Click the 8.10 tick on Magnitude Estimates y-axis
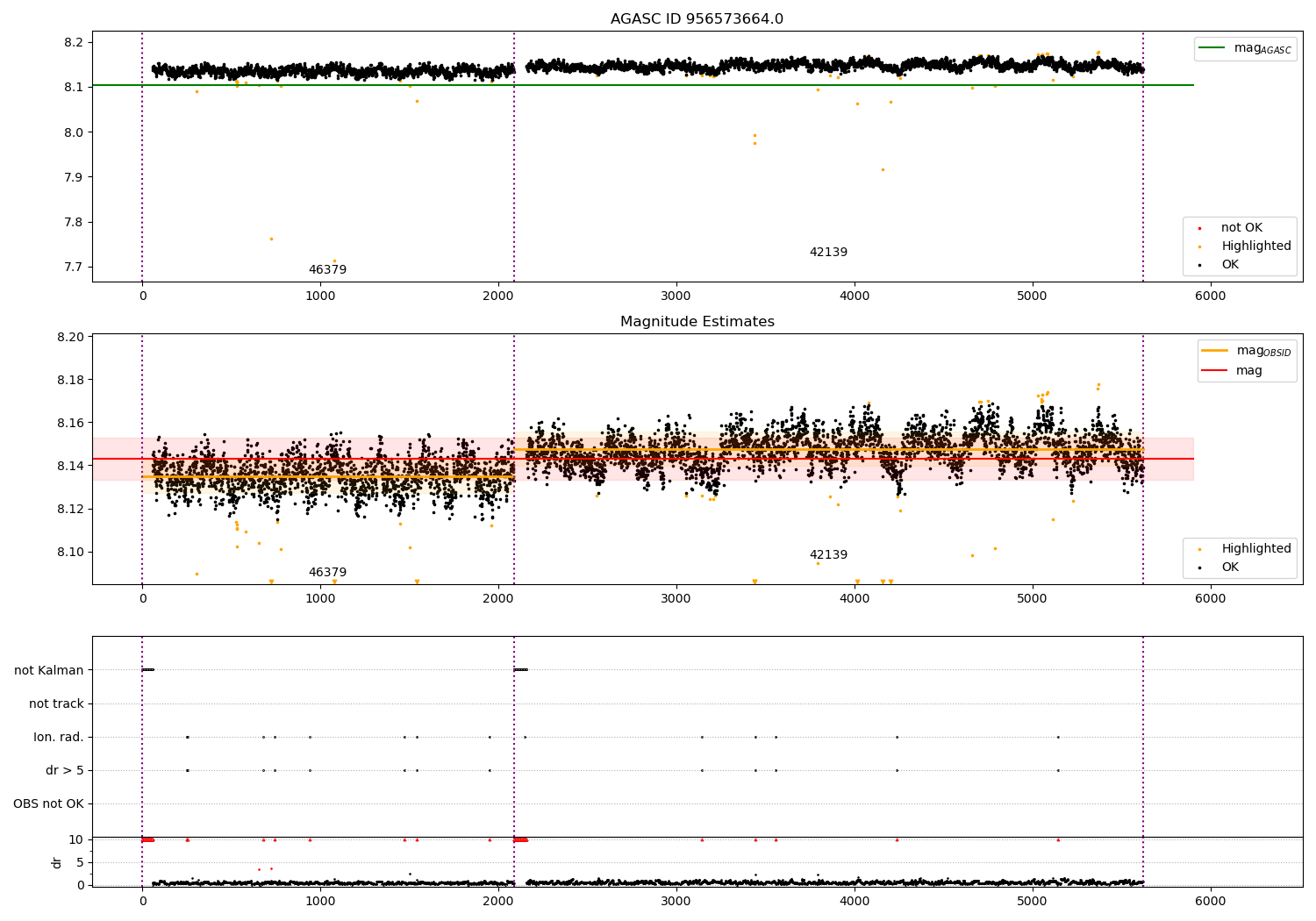The width and height of the screenshot is (1316, 921). pos(71,553)
